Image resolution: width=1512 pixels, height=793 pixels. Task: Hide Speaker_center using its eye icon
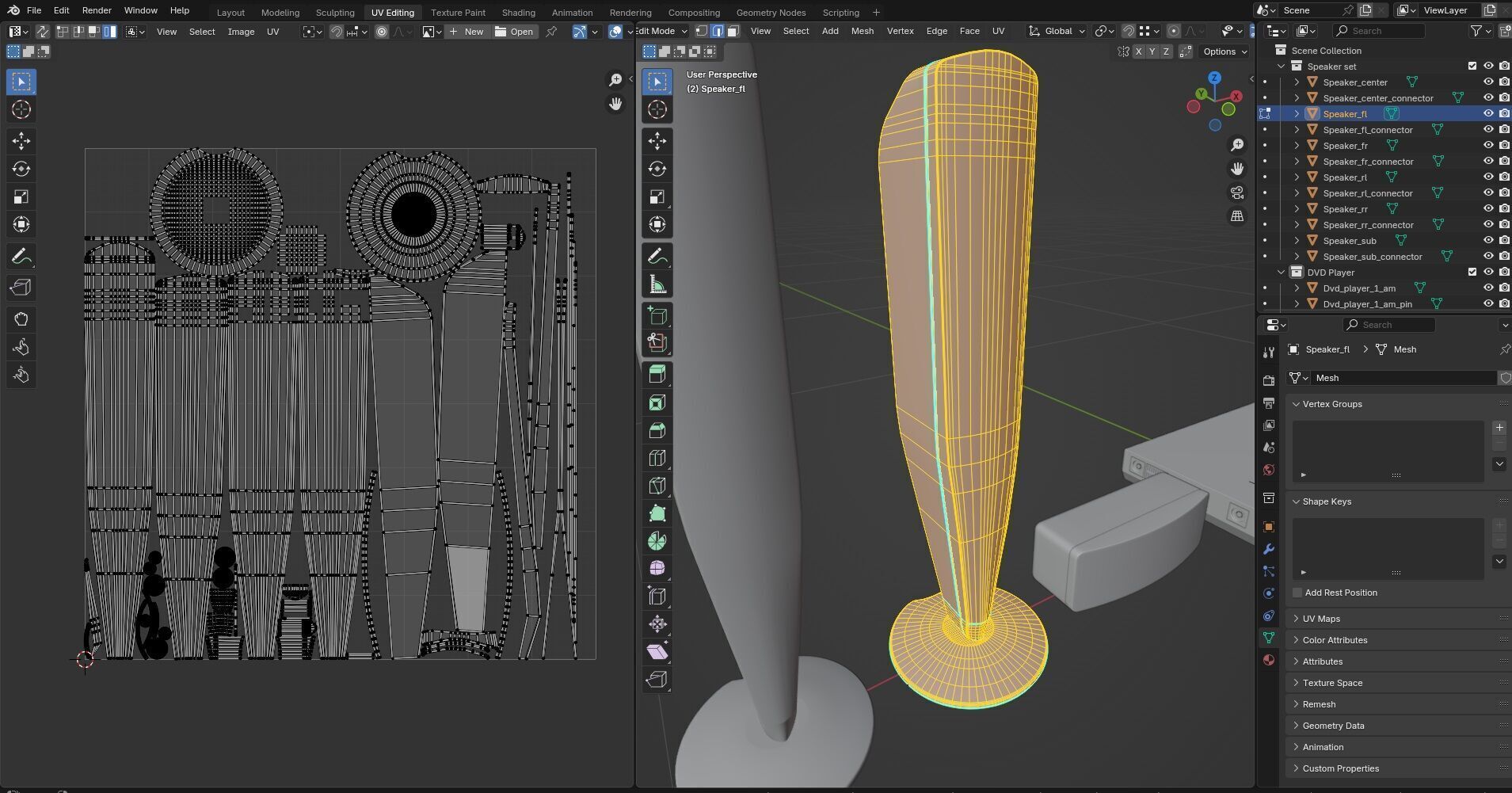(x=1488, y=82)
